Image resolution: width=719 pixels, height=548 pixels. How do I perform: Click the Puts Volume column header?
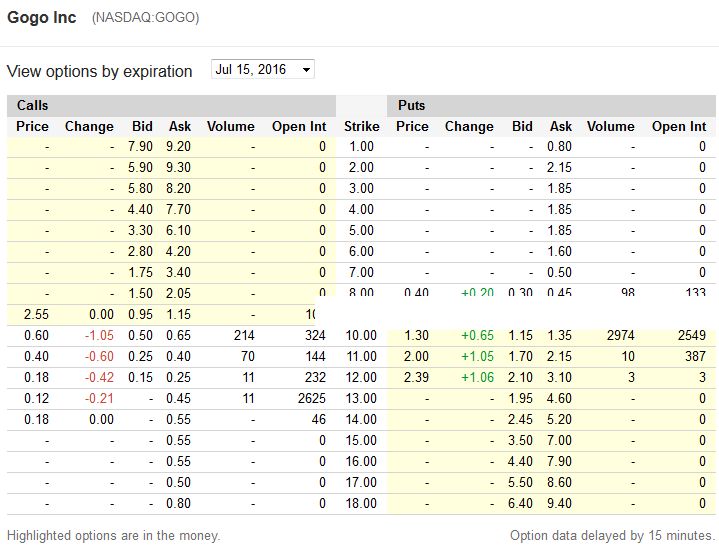(x=611, y=127)
